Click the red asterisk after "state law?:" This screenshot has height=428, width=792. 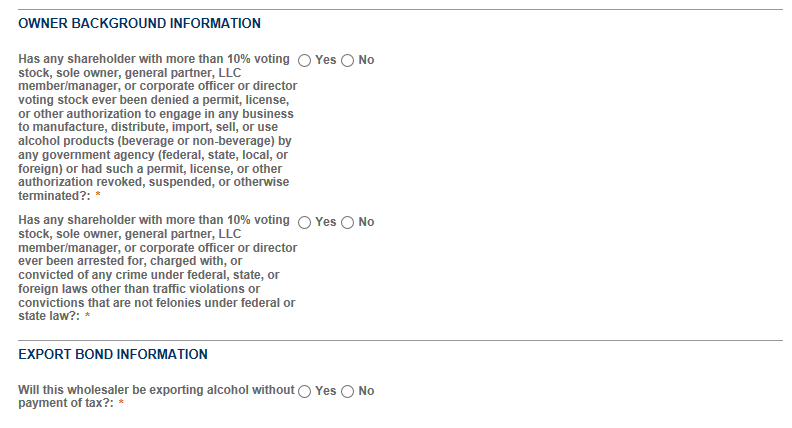pyautogui.click(x=88, y=317)
